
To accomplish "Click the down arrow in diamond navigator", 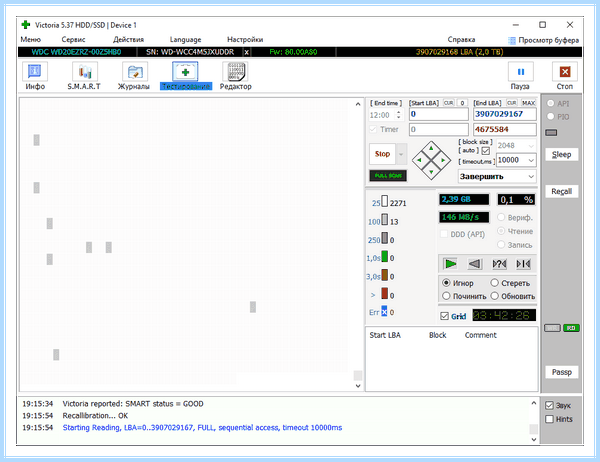I will tap(431, 172).
